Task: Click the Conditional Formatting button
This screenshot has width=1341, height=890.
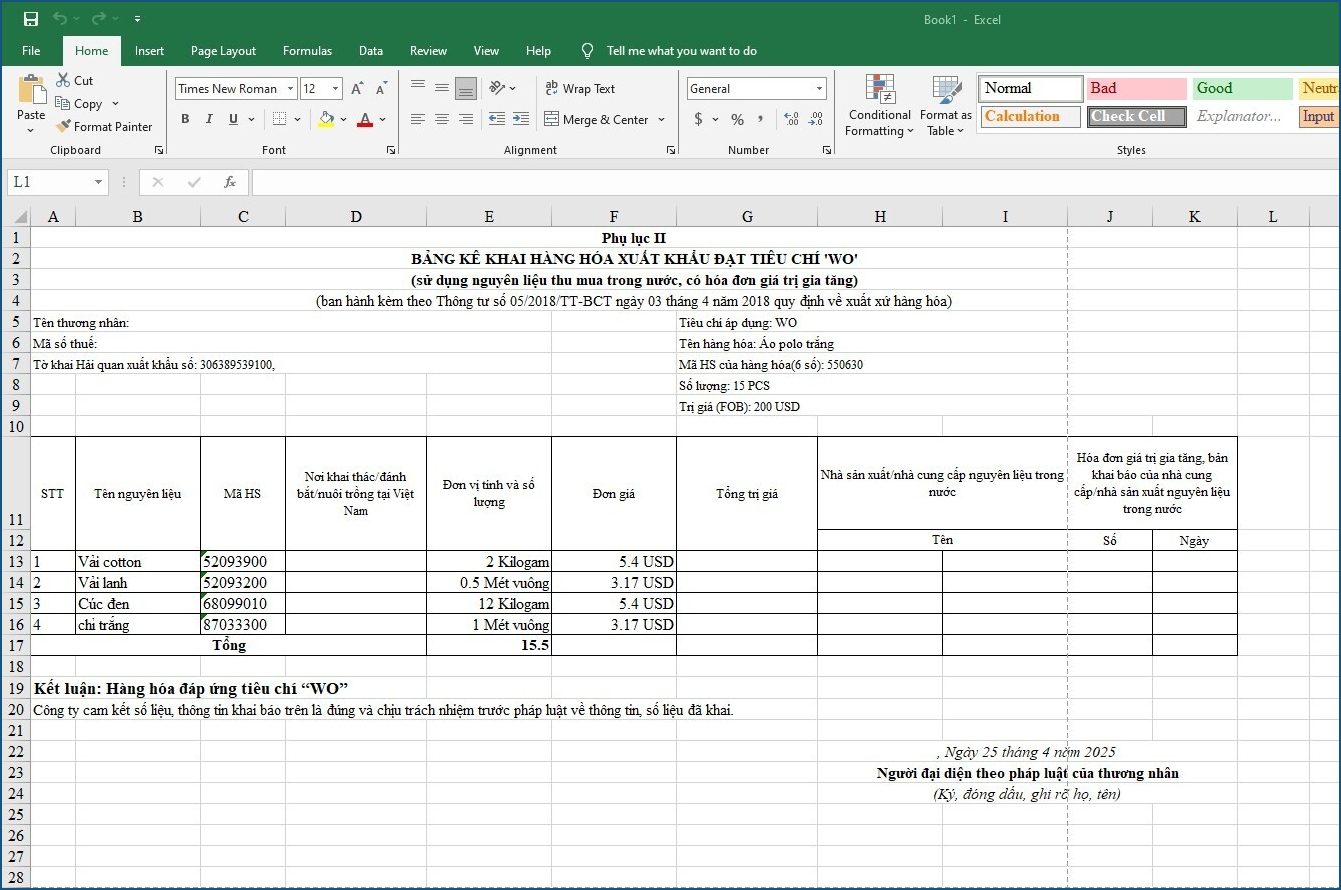Action: 879,106
